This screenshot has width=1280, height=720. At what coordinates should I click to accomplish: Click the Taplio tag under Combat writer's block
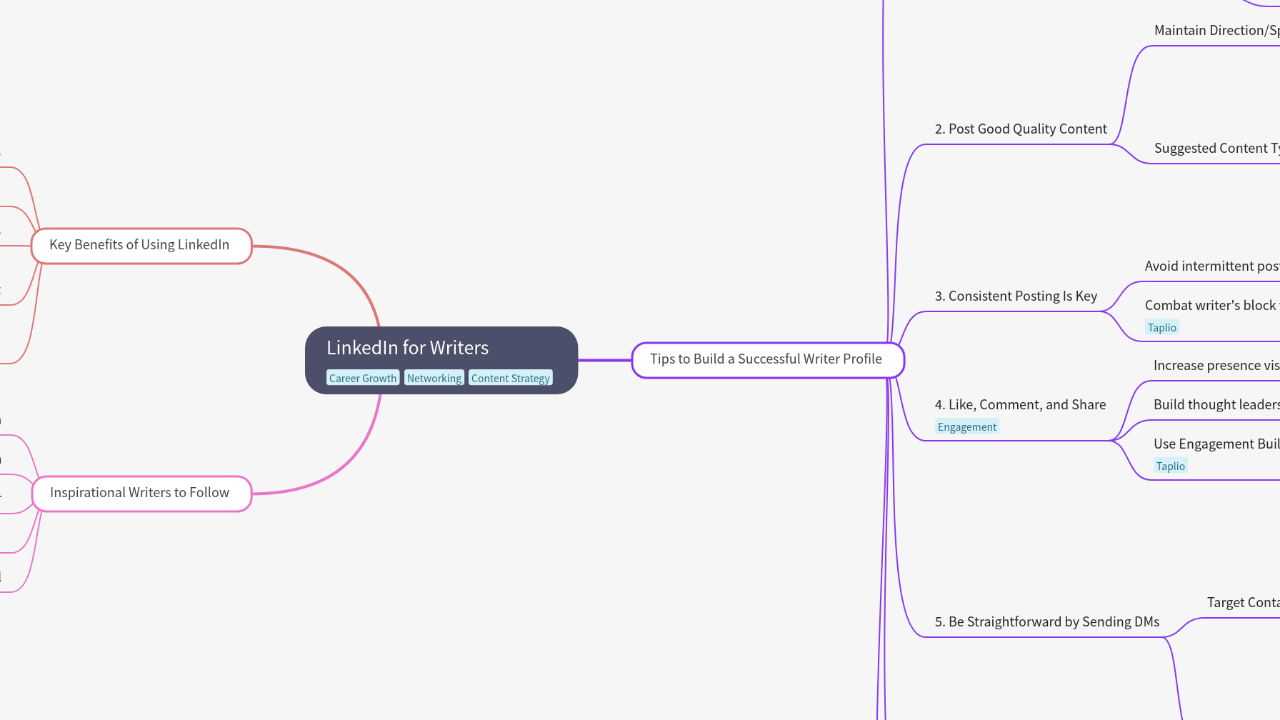coord(1162,327)
